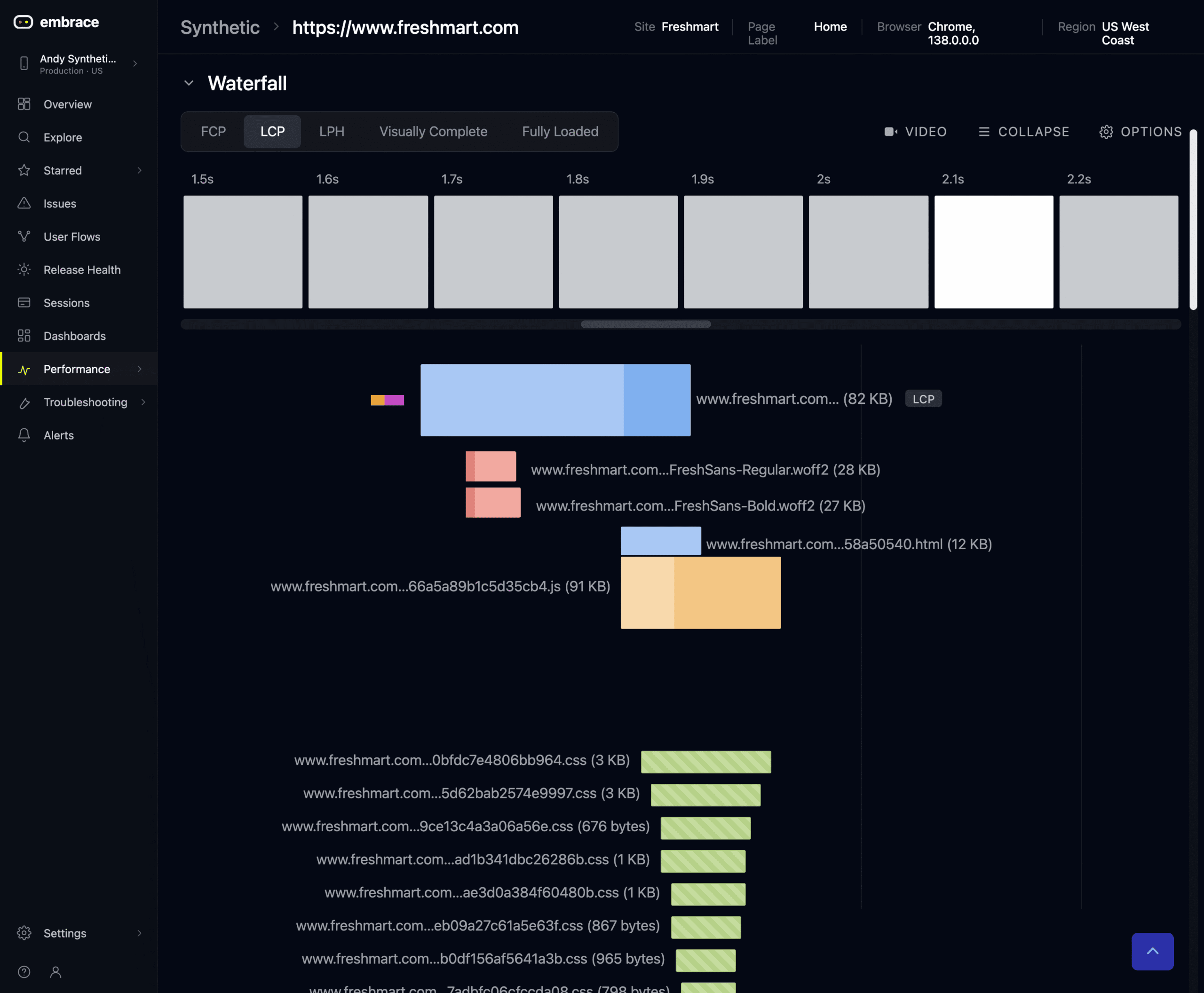1204x993 pixels.
Task: Click the Alerts bell icon
Action: (24, 435)
